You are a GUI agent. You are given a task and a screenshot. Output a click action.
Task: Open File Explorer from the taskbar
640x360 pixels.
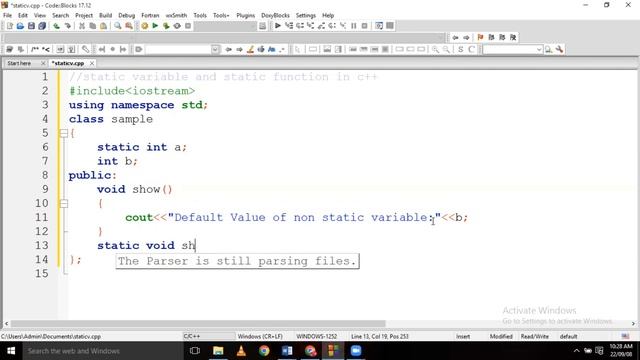(x=218, y=351)
